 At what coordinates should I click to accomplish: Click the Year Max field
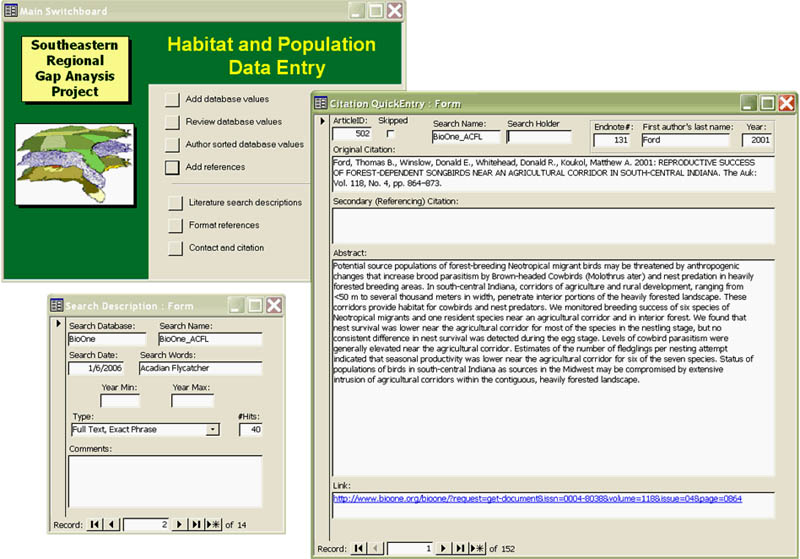click(x=192, y=401)
